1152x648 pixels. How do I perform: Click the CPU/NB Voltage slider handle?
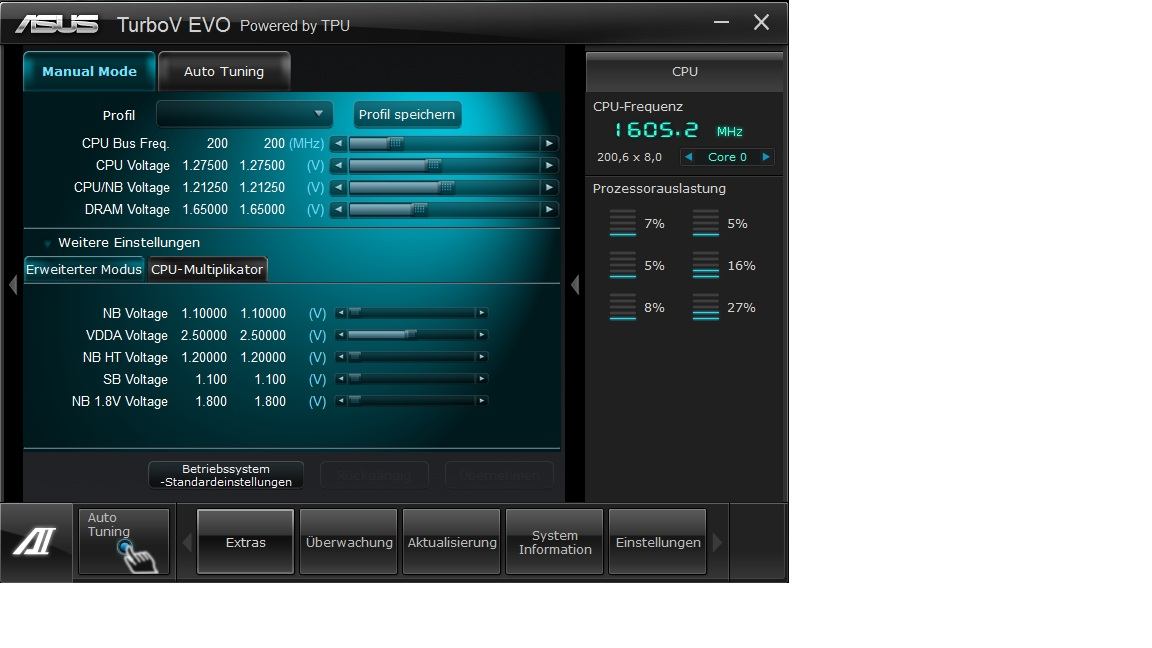coord(446,187)
